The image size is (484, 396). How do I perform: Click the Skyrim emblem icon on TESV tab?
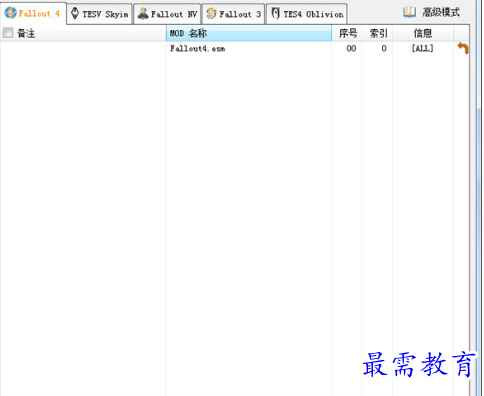(x=75, y=13)
